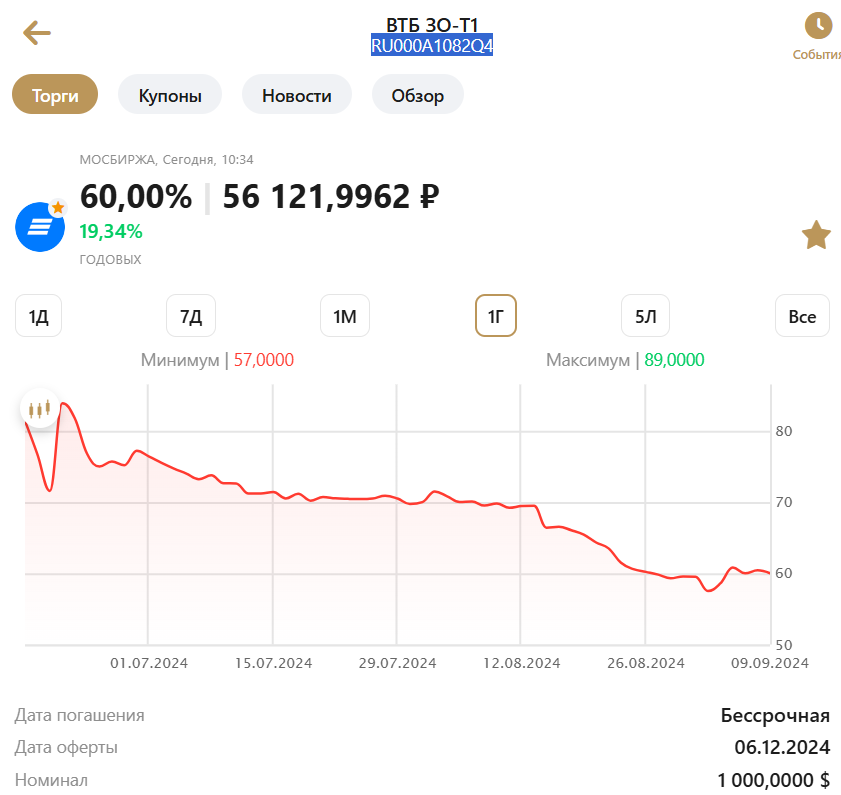Click the 15.07.2024 axis date

(274, 664)
